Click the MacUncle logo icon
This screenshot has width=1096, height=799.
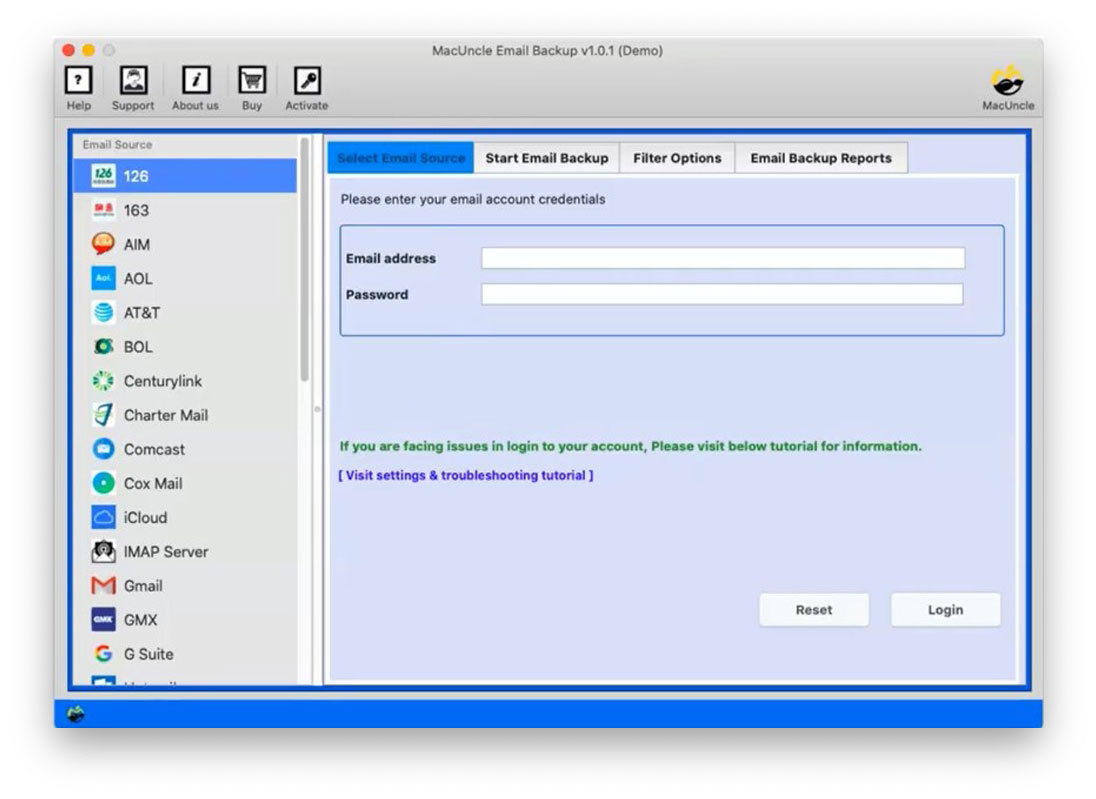pos(1007,81)
